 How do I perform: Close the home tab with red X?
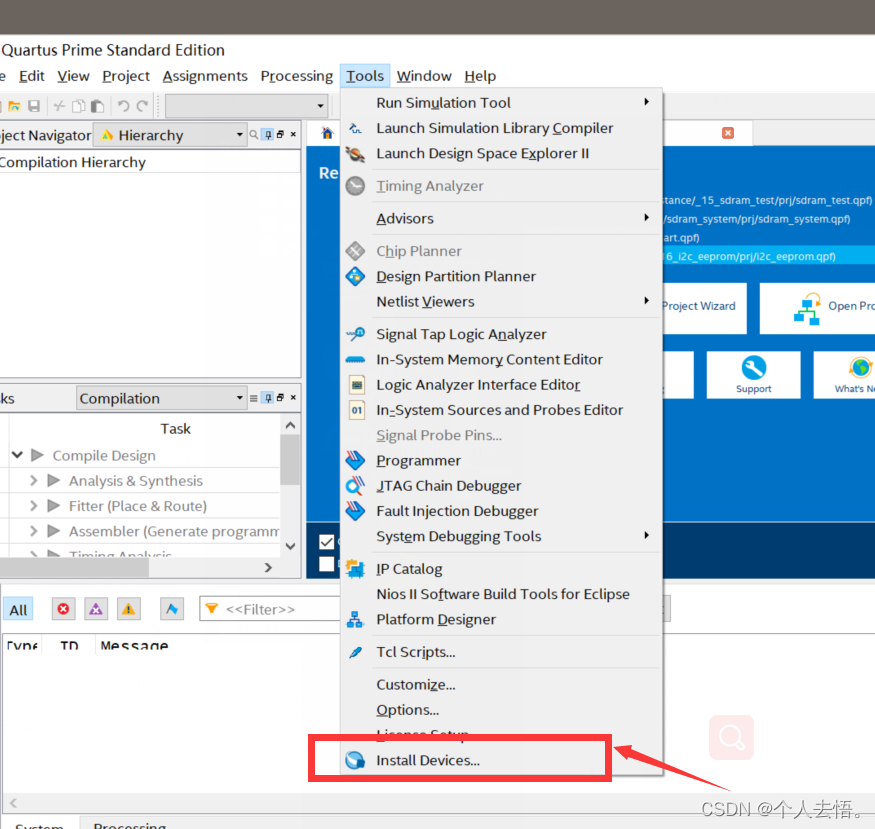coord(728,133)
